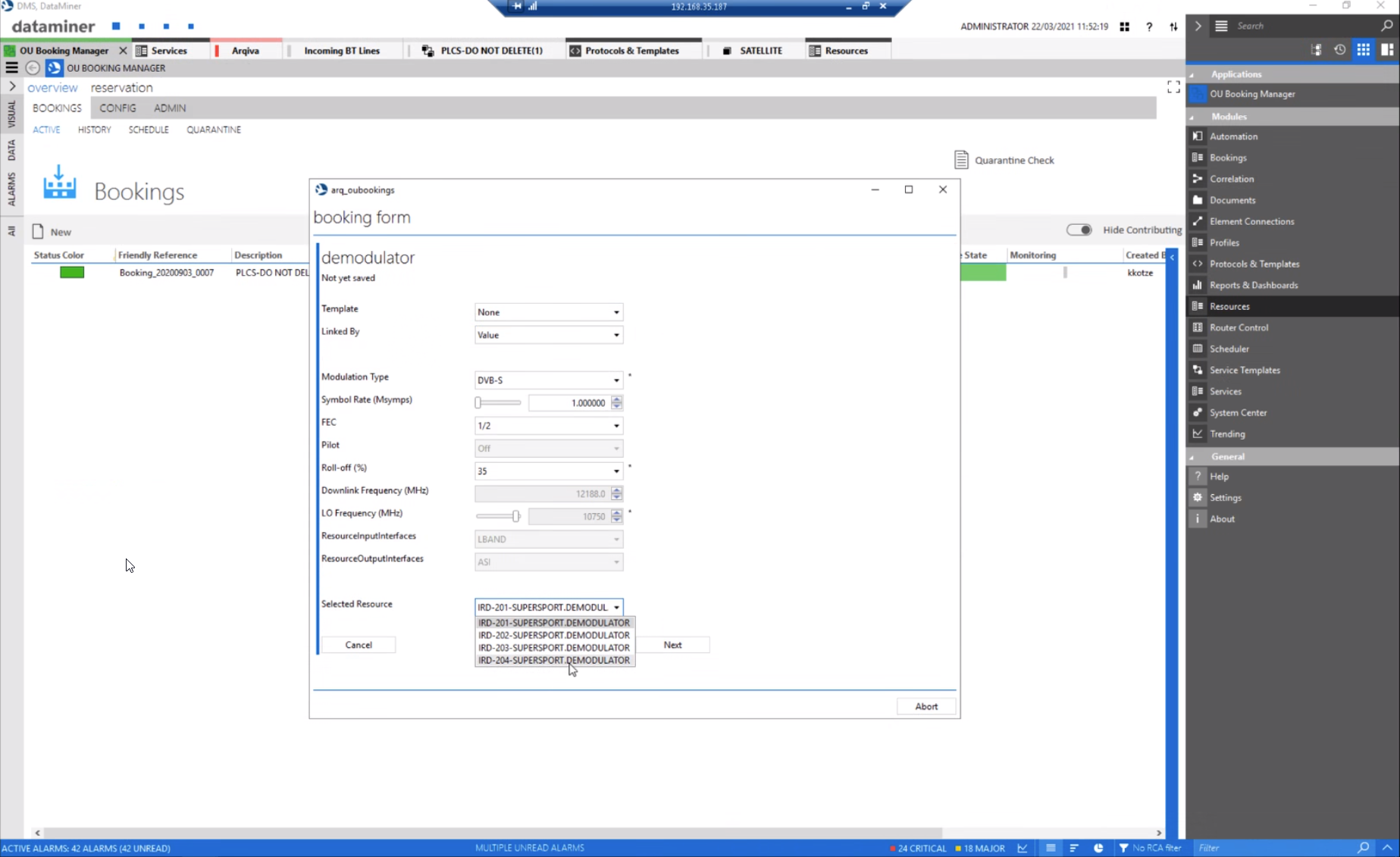Screen dimensions: 1400x857
Task: Click the overview link
Action: click(52, 88)
